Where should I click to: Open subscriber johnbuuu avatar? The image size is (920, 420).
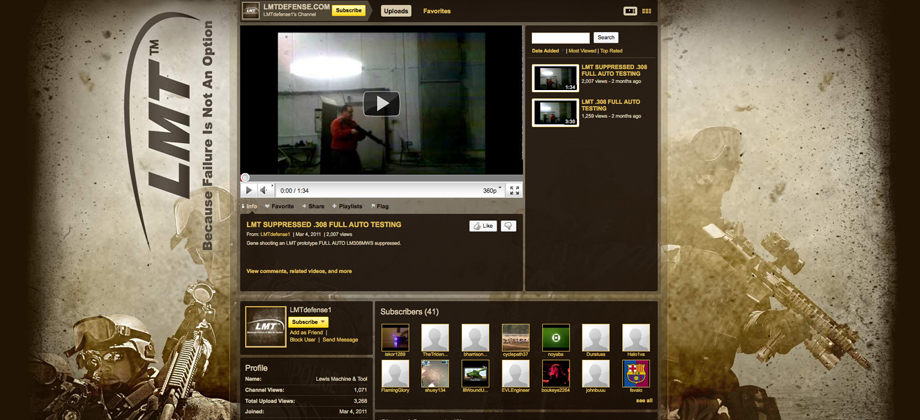(x=596, y=374)
